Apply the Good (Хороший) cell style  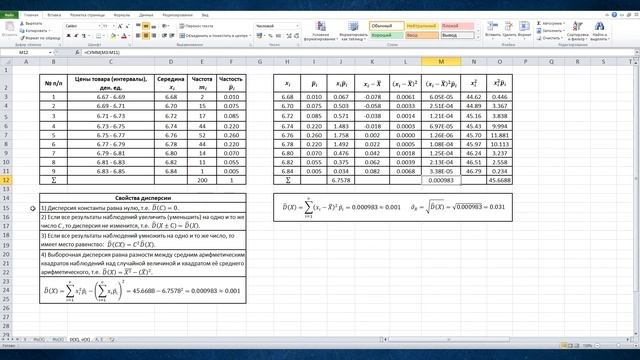pos(387,36)
